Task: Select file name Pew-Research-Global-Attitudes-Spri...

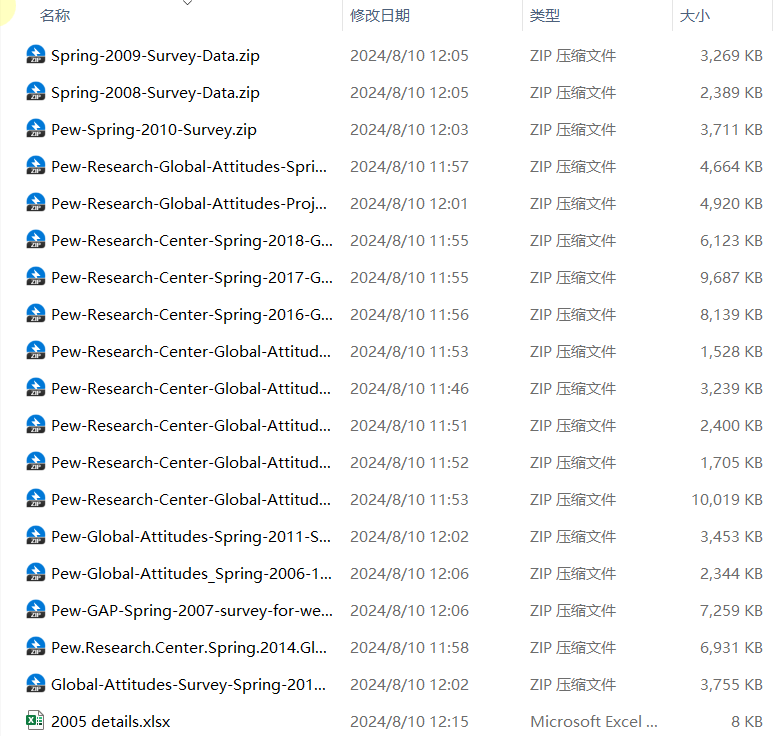Action: point(189,166)
